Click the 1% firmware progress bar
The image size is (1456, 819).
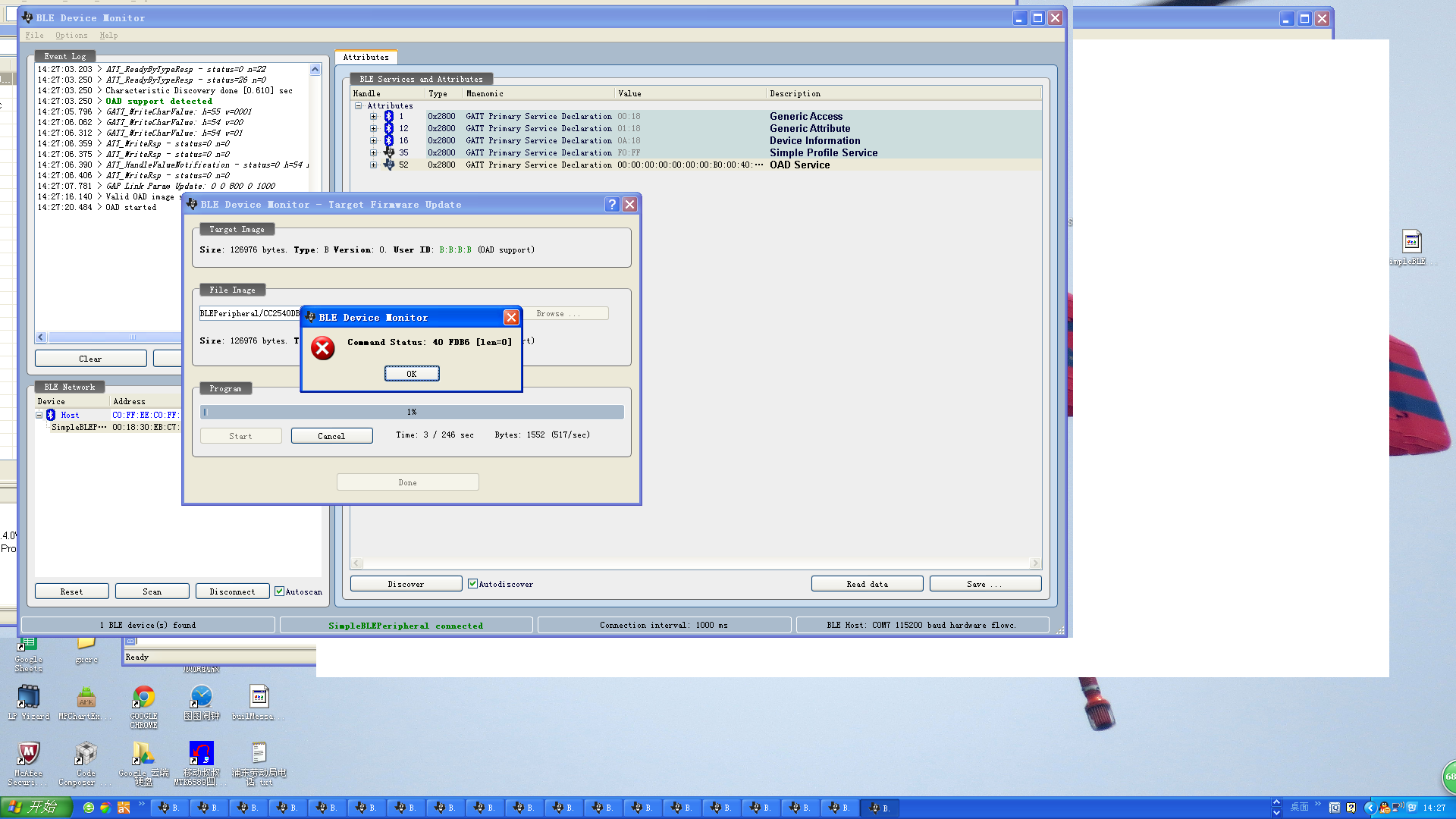(x=412, y=412)
